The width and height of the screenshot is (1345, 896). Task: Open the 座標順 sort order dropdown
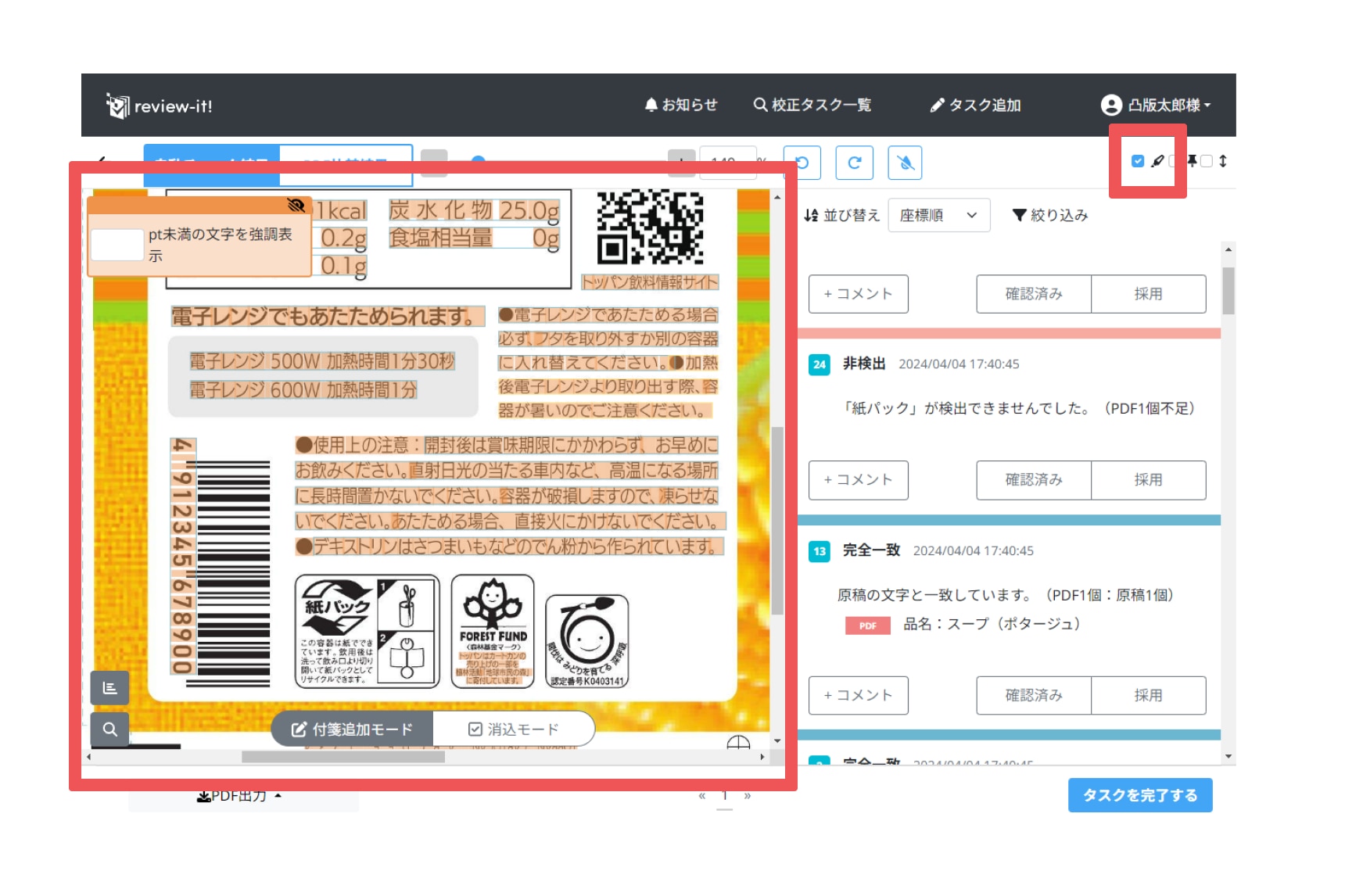point(939,215)
